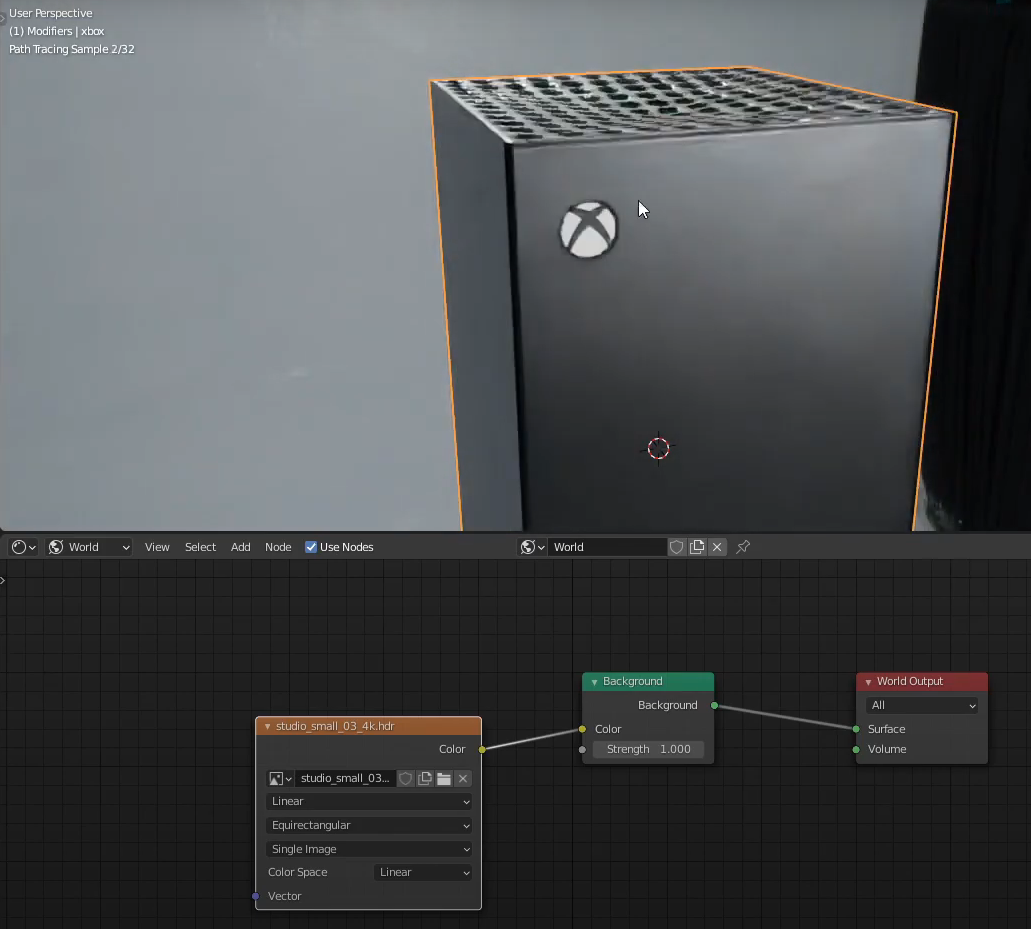Open image file with folder icon
Screen dimensions: 1031x929
[x=444, y=778]
